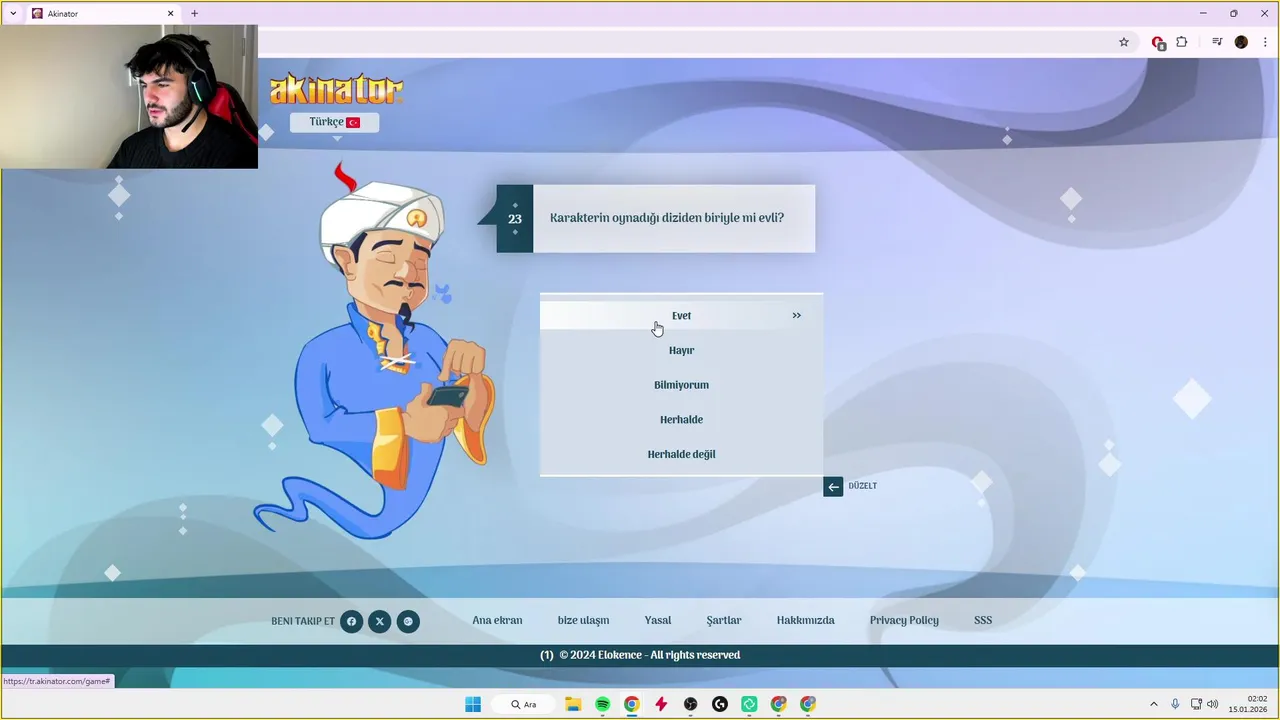The width and height of the screenshot is (1280, 720).
Task: Open the network tray icon
Action: (x=1196, y=704)
